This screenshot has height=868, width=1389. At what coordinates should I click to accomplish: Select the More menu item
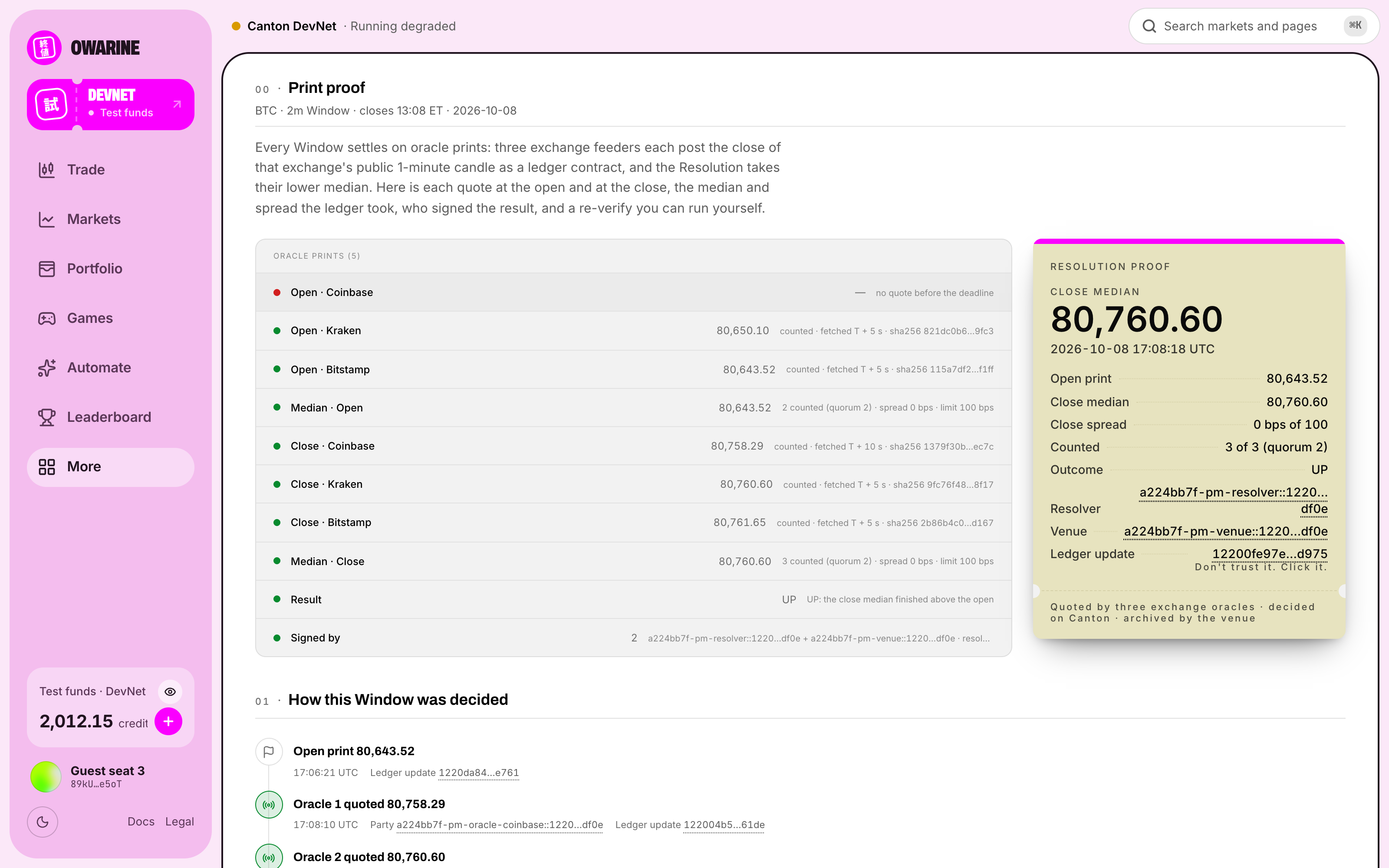coord(110,467)
